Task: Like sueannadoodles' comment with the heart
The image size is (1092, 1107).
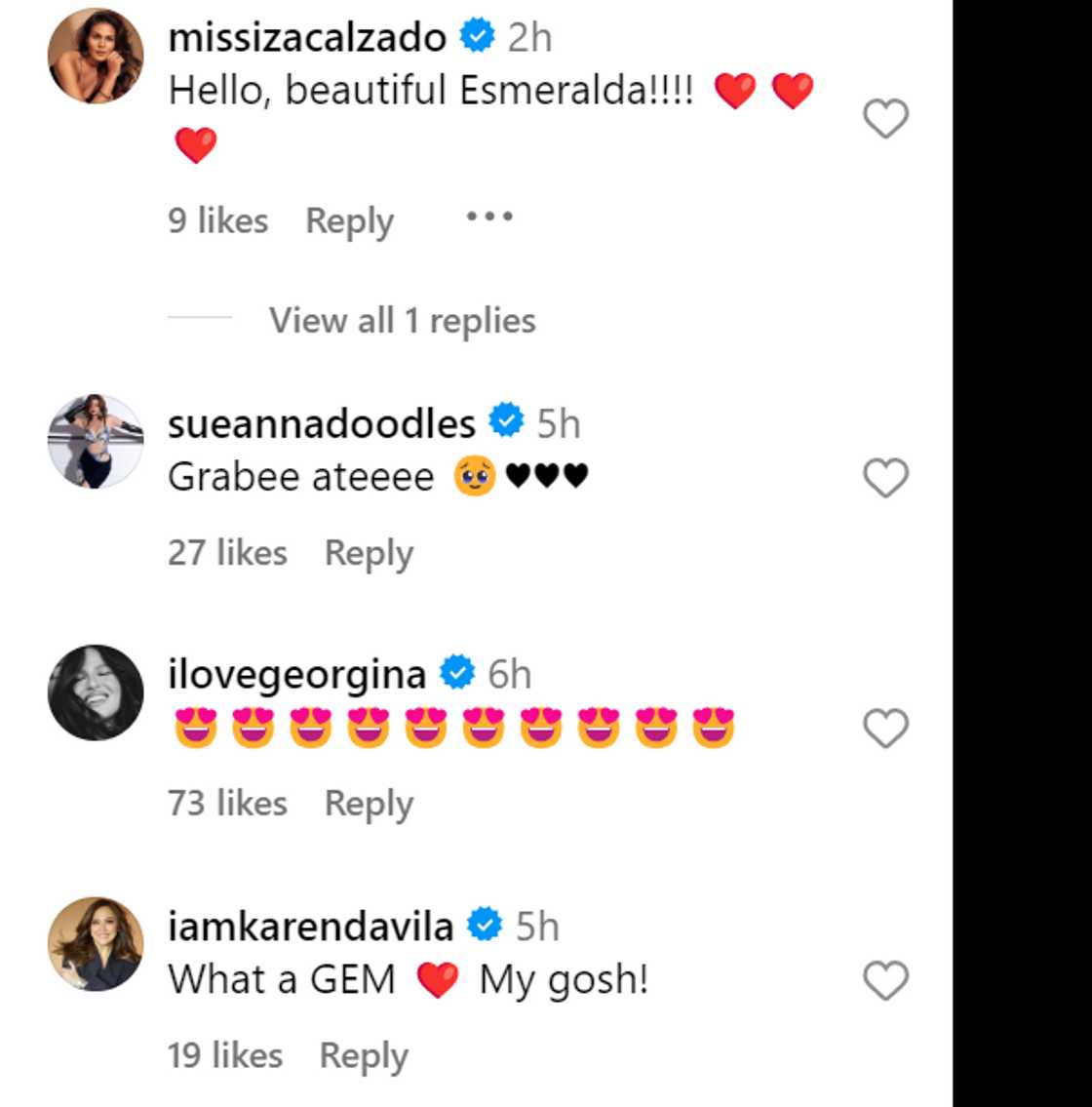Action: [885, 478]
